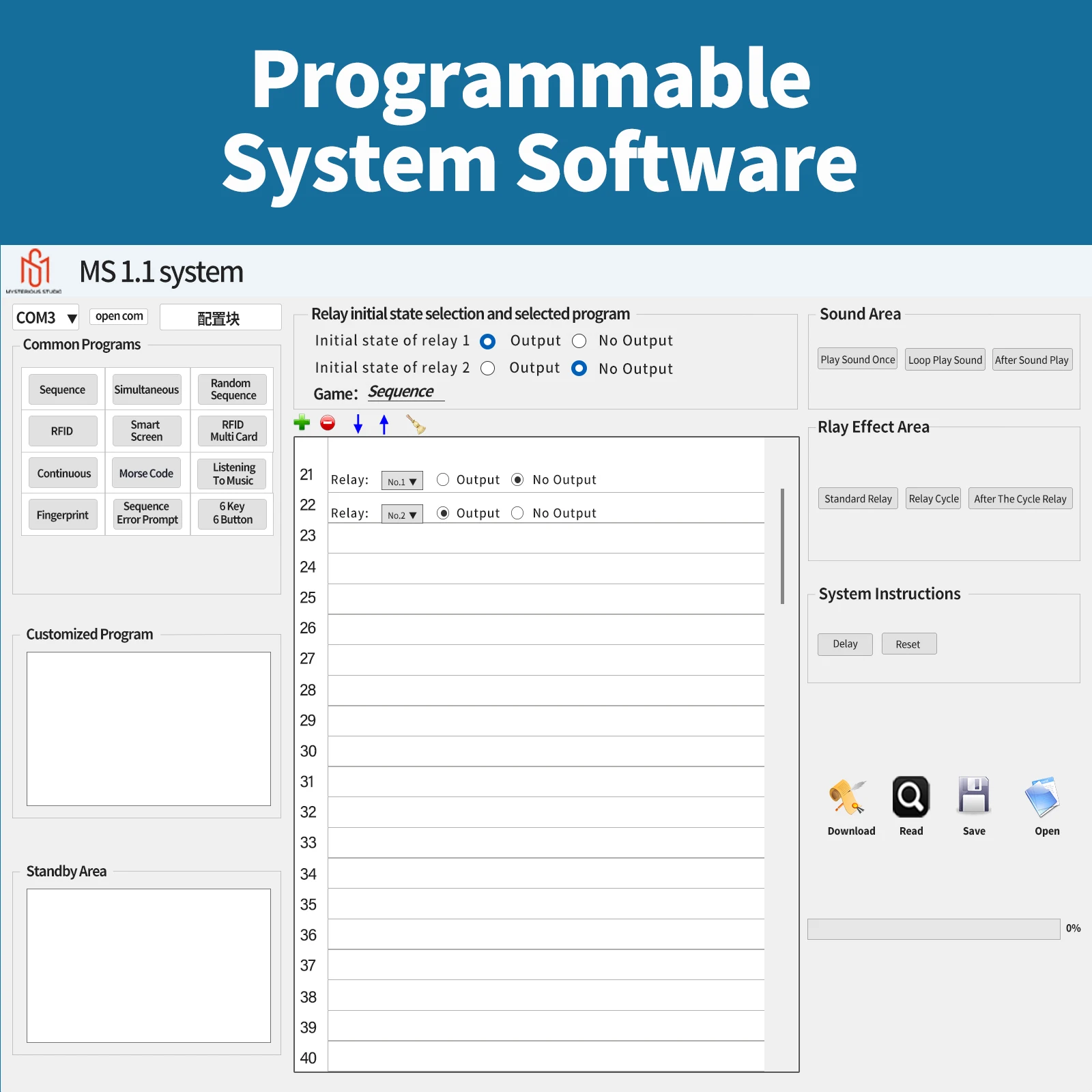The image size is (1092, 1092).
Task: Select Output for initial relay 2
Action: [487, 369]
